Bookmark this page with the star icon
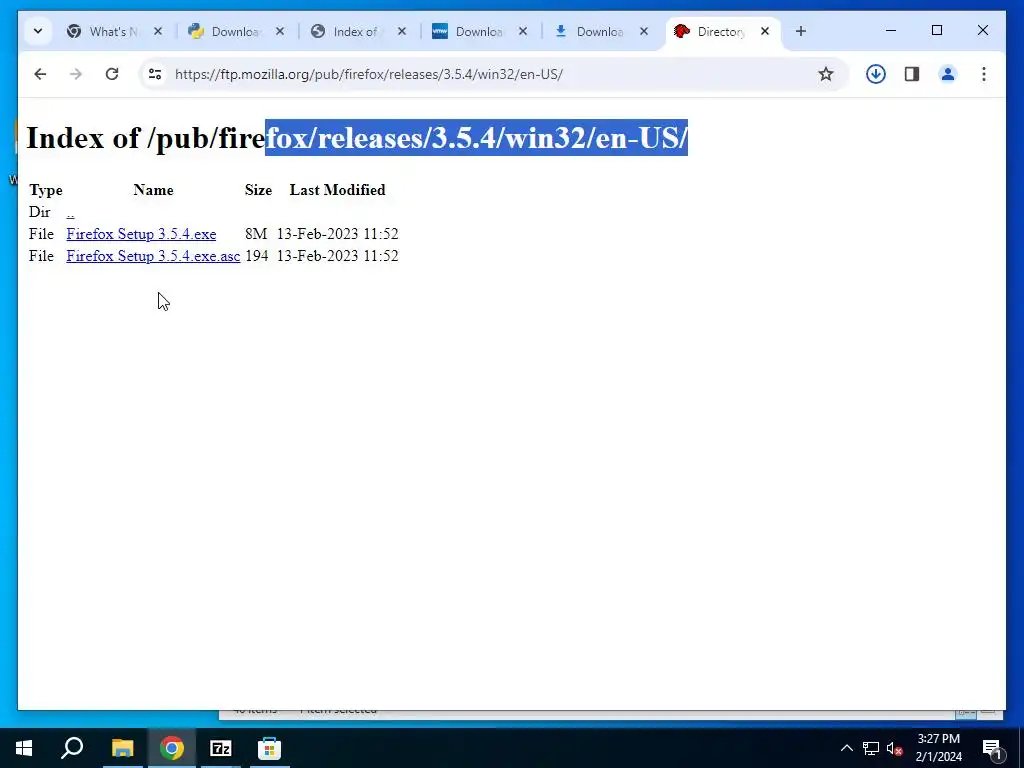The height and width of the screenshot is (768, 1024). click(x=826, y=74)
